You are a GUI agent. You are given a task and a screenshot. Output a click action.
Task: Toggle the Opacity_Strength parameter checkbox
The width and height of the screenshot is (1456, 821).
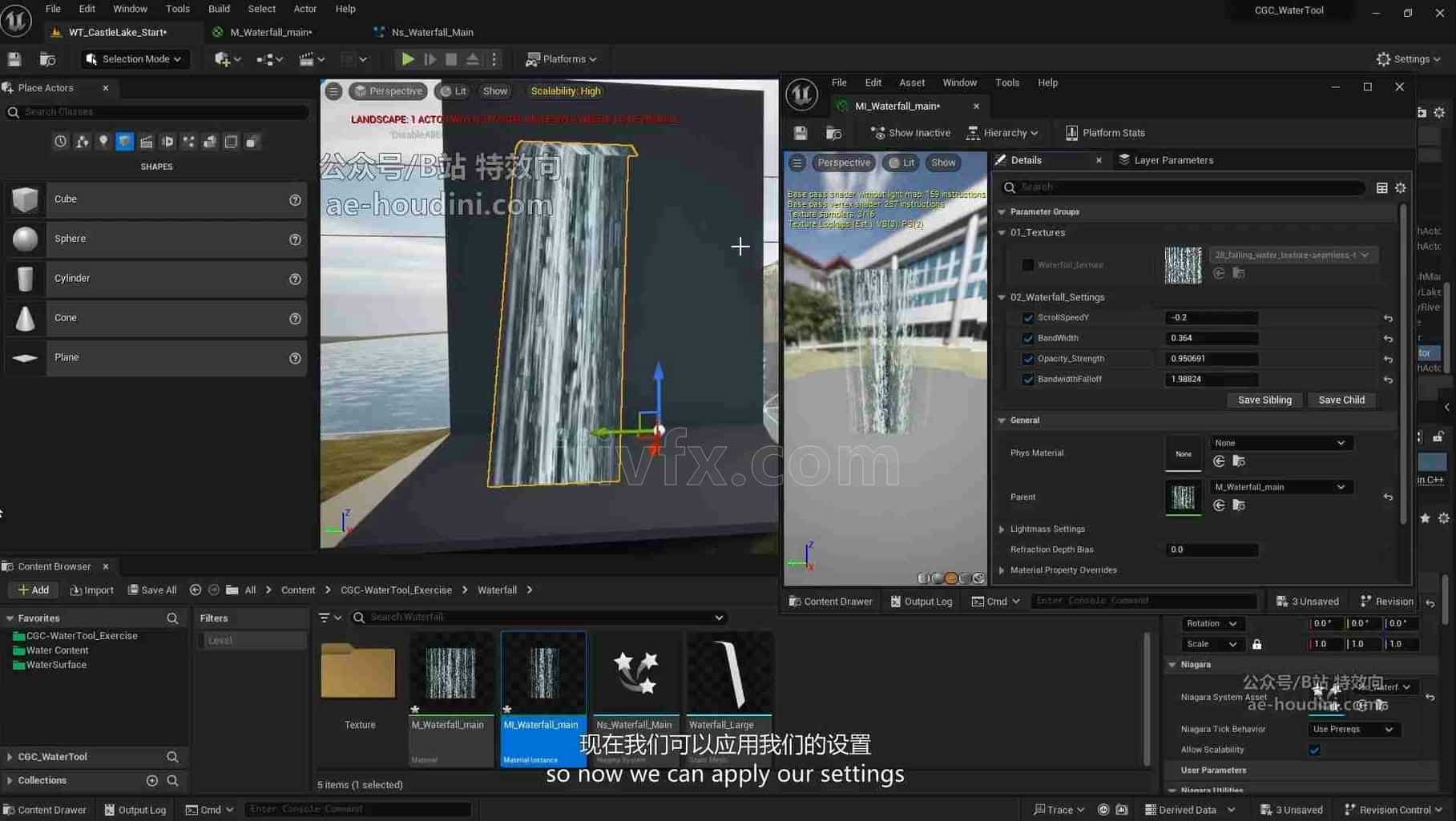(1028, 359)
